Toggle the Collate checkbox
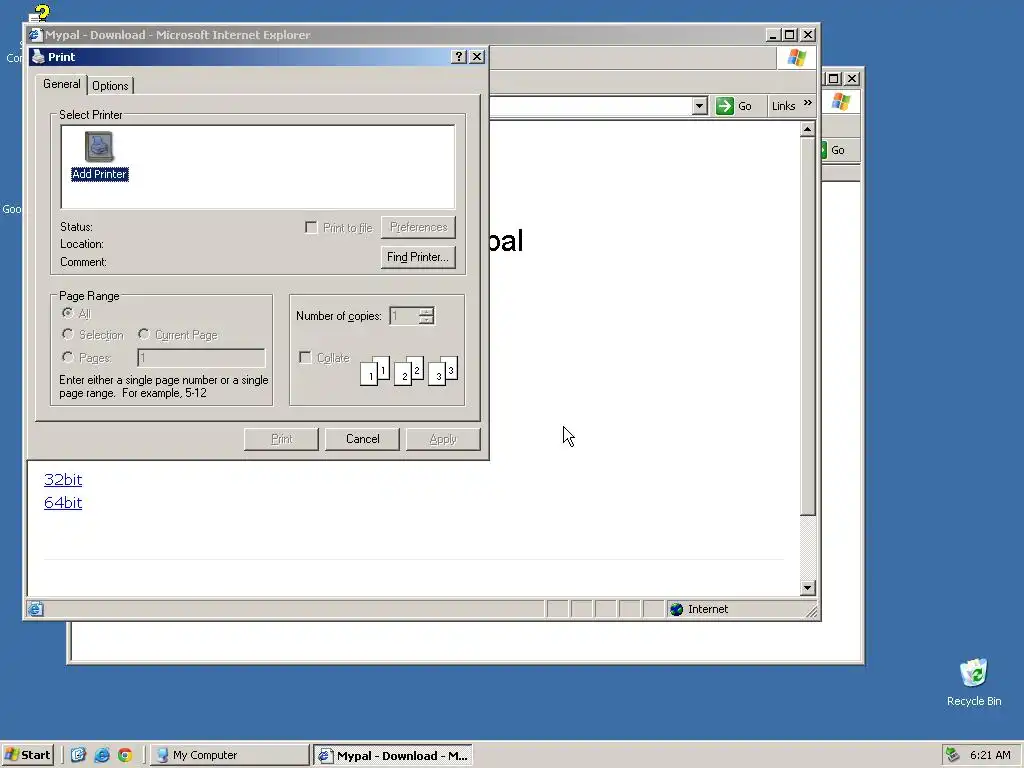The image size is (1024, 768). coord(305,357)
